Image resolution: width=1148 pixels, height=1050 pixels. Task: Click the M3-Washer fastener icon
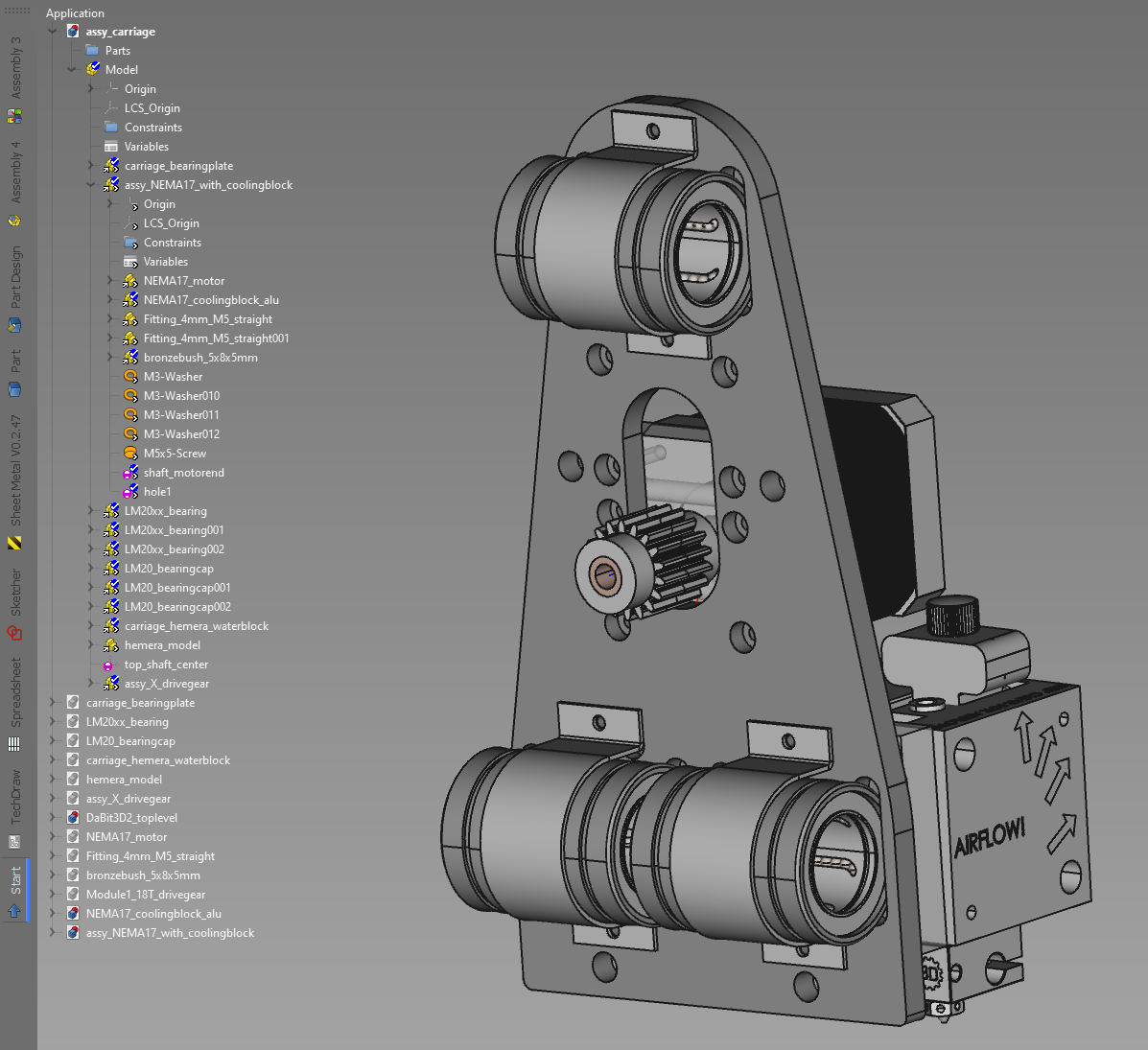[130, 377]
